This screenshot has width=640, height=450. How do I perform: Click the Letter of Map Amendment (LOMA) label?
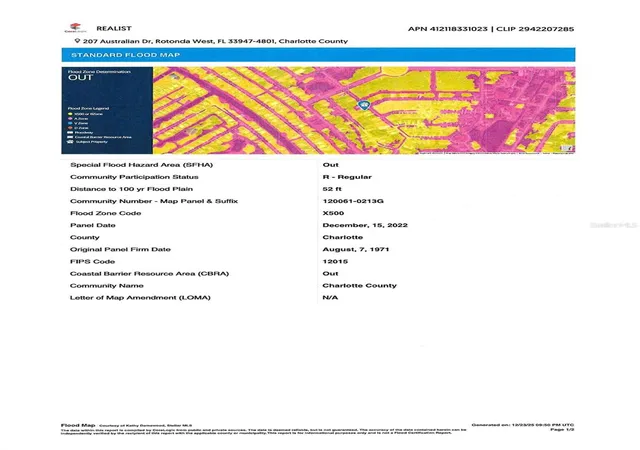[140, 298]
